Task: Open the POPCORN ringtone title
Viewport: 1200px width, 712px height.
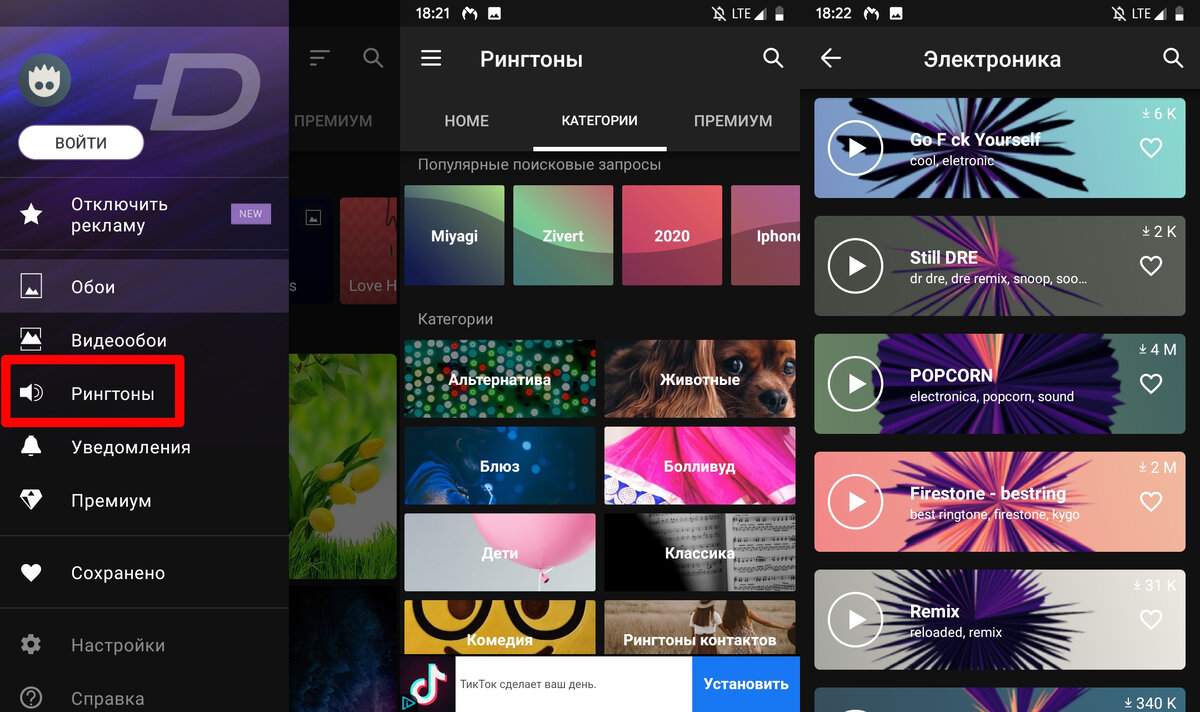Action: (951, 375)
